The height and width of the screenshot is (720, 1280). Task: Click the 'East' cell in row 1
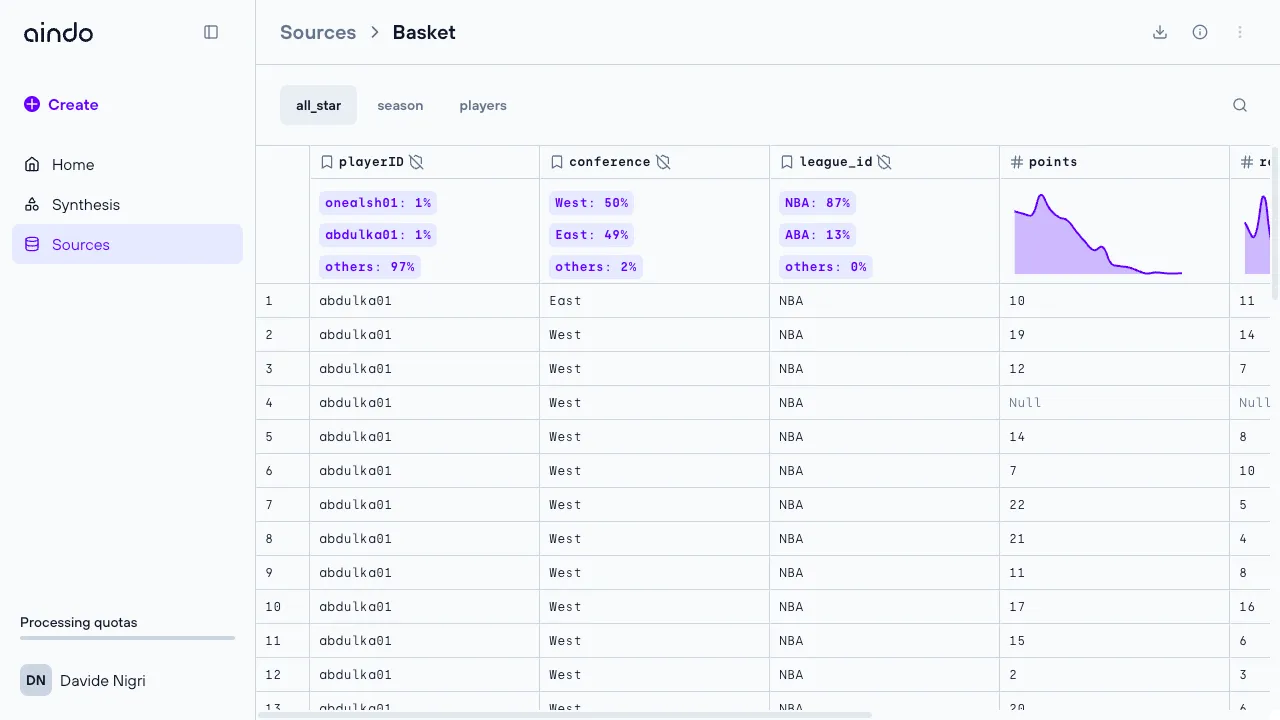tap(655, 301)
